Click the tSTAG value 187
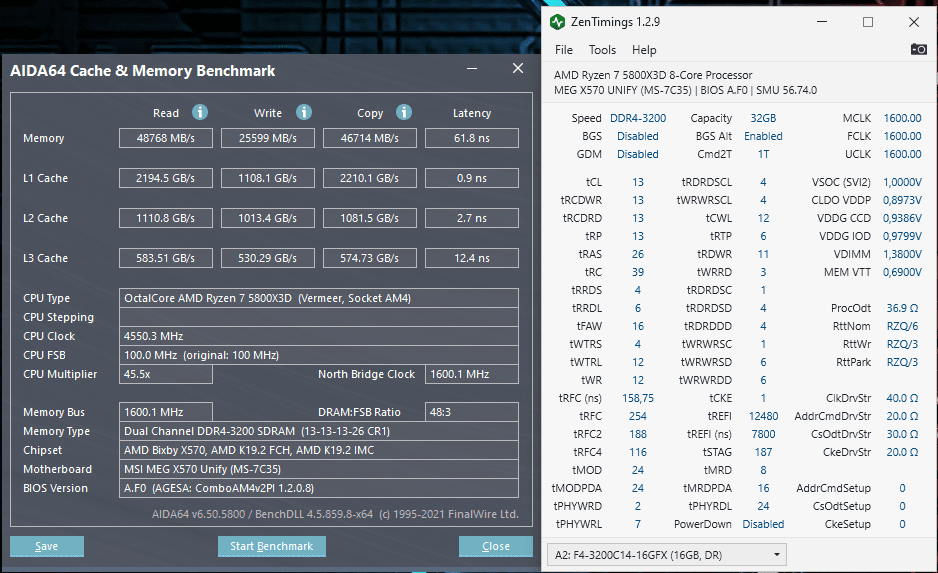 click(763, 452)
